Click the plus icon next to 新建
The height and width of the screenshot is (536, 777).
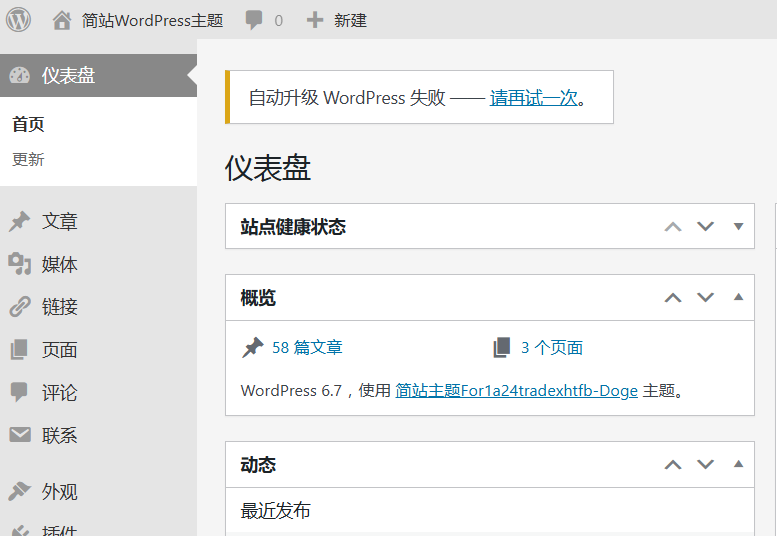click(315, 20)
